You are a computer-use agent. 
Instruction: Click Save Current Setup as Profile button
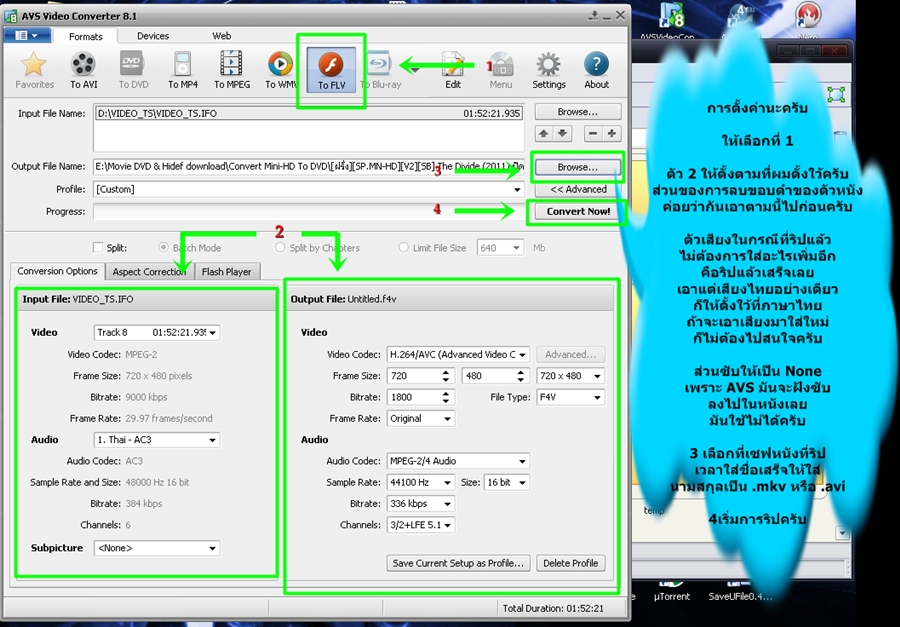(x=458, y=563)
